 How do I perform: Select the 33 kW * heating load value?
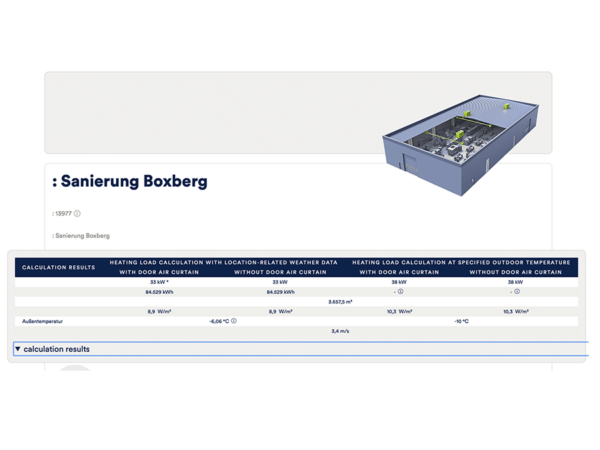click(159, 282)
